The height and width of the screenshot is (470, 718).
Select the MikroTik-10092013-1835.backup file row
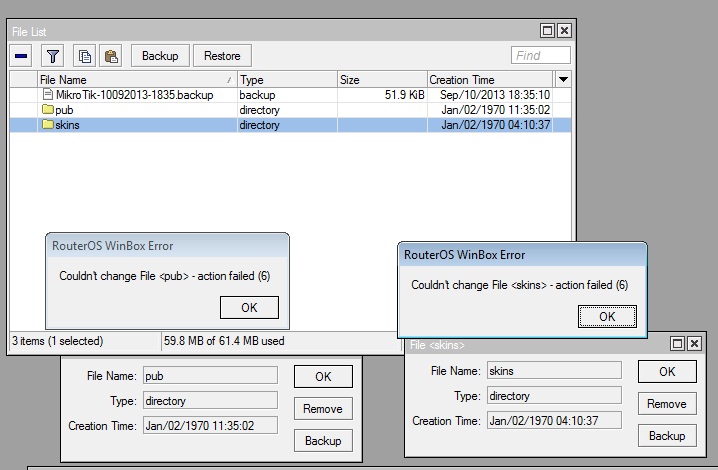pyautogui.click(x=290, y=95)
